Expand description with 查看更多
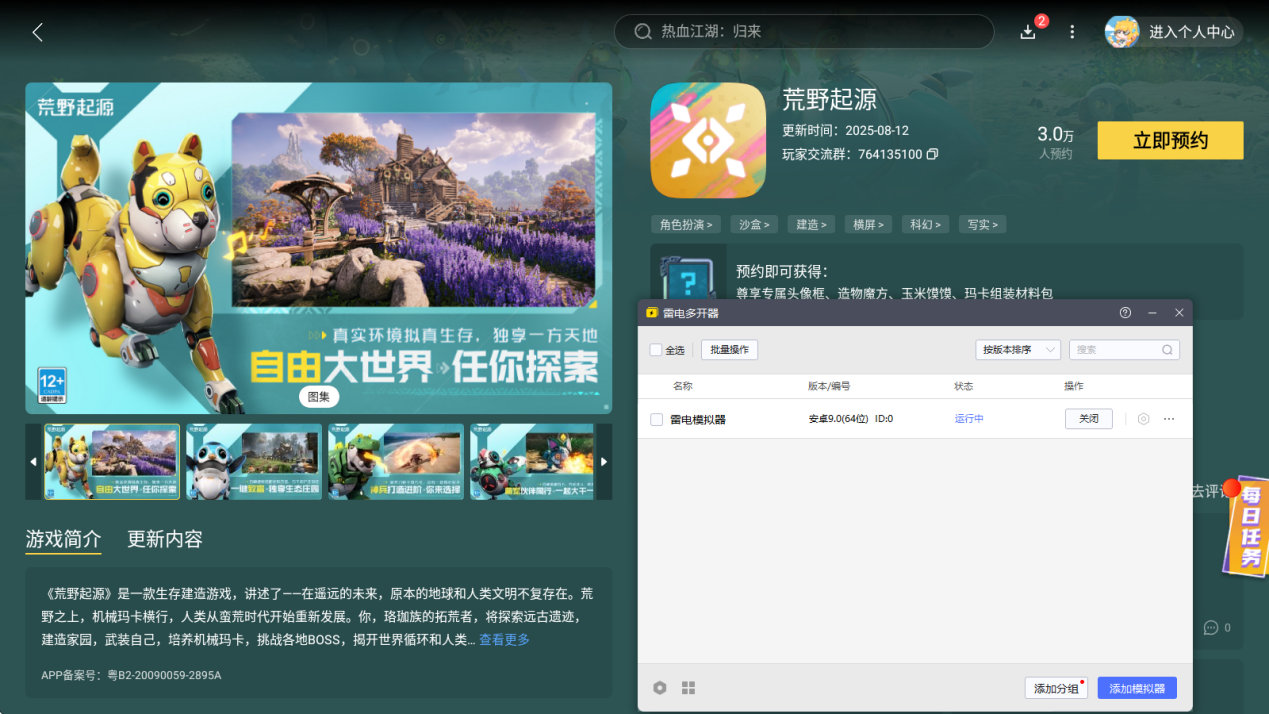The width and height of the screenshot is (1269, 714). pos(504,640)
